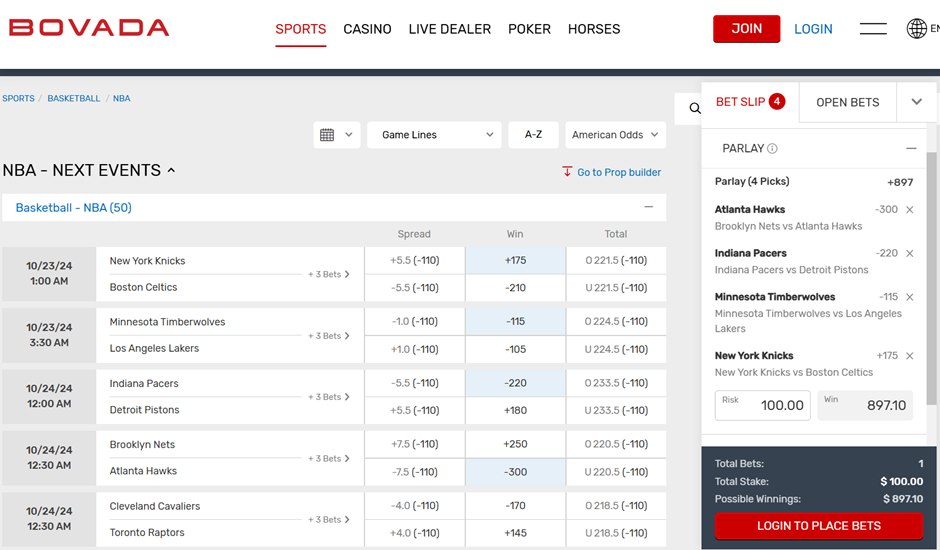Expand +3 Bets for Cavaliers vs Raptors
The width and height of the screenshot is (940, 550).
pos(329,519)
